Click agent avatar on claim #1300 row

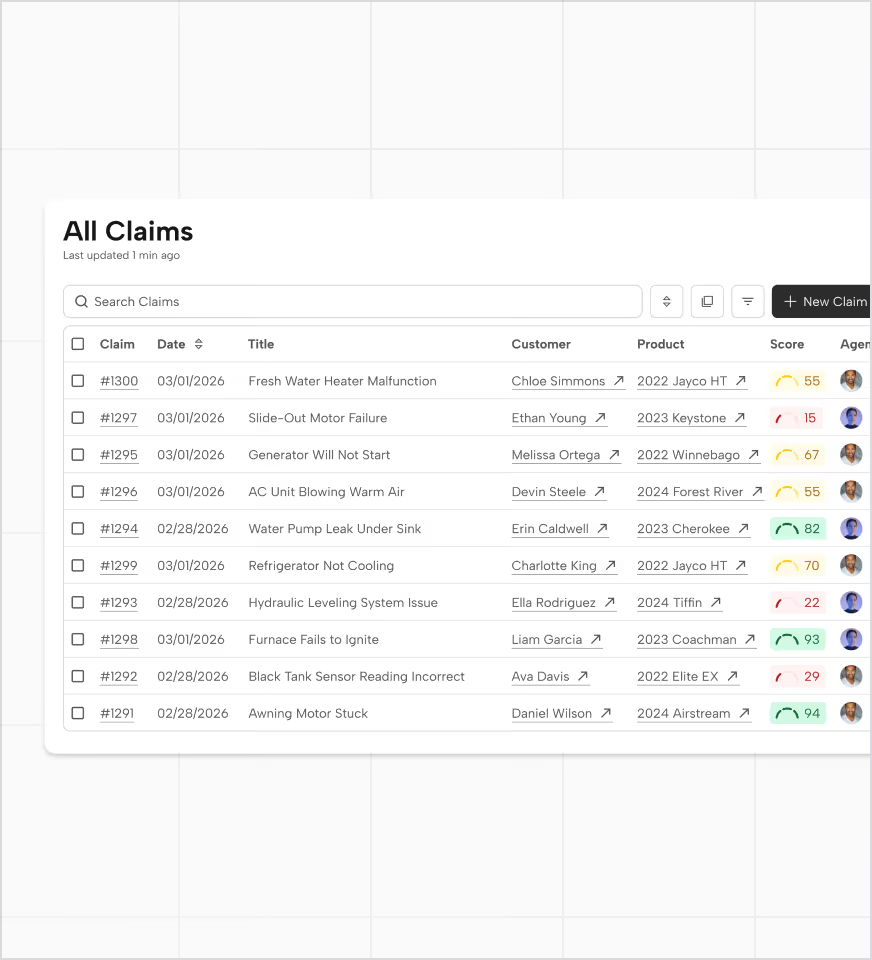(x=851, y=381)
